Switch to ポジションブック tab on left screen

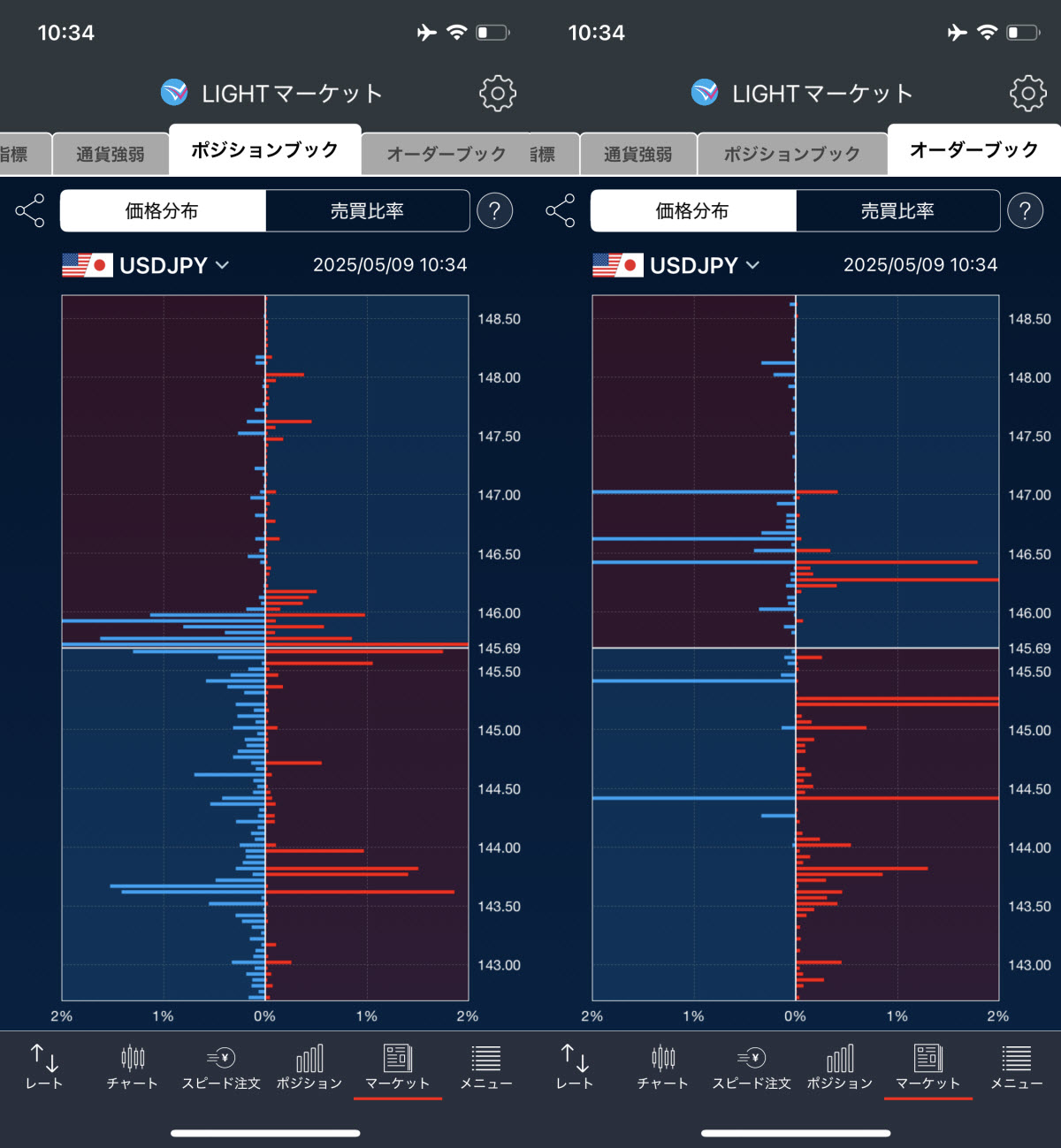pyautogui.click(x=264, y=149)
